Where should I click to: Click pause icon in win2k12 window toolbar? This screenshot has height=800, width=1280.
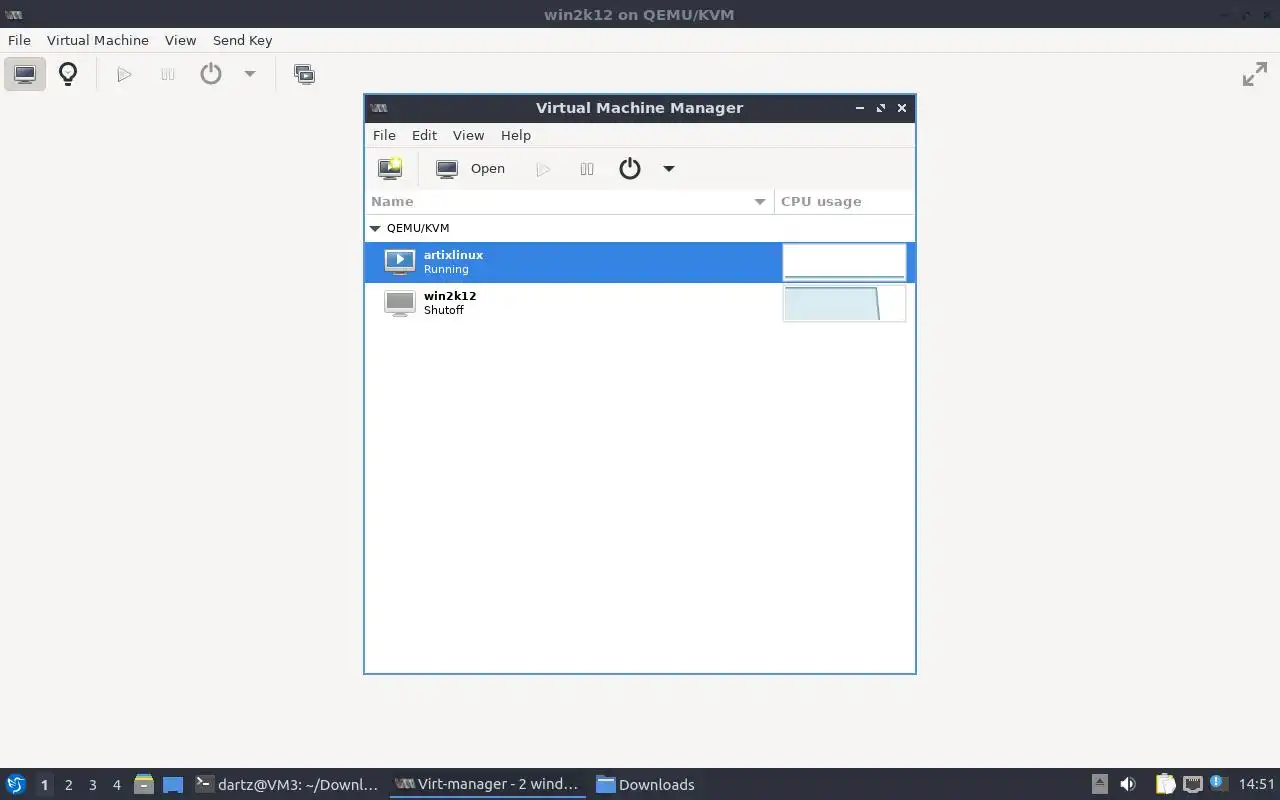point(168,74)
